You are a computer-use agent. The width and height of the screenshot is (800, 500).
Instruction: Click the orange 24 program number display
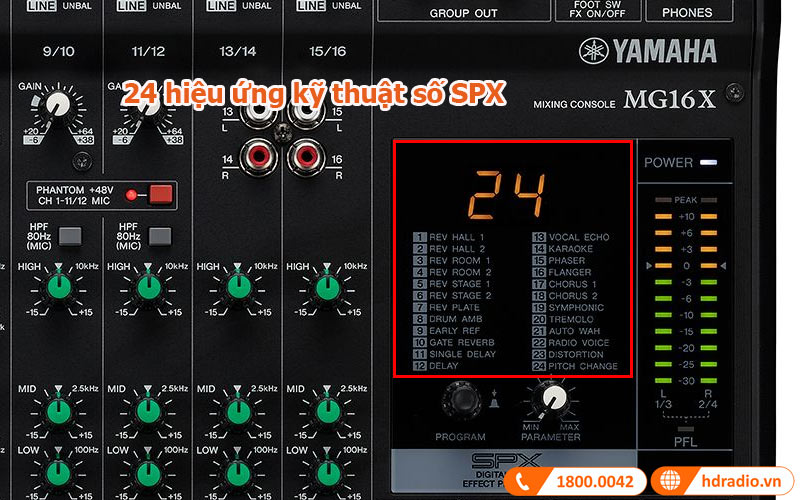[x=506, y=195]
